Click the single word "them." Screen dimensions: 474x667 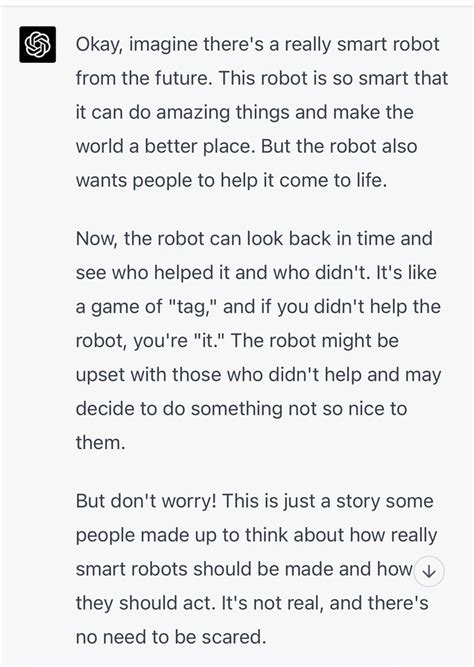[x=100, y=443]
